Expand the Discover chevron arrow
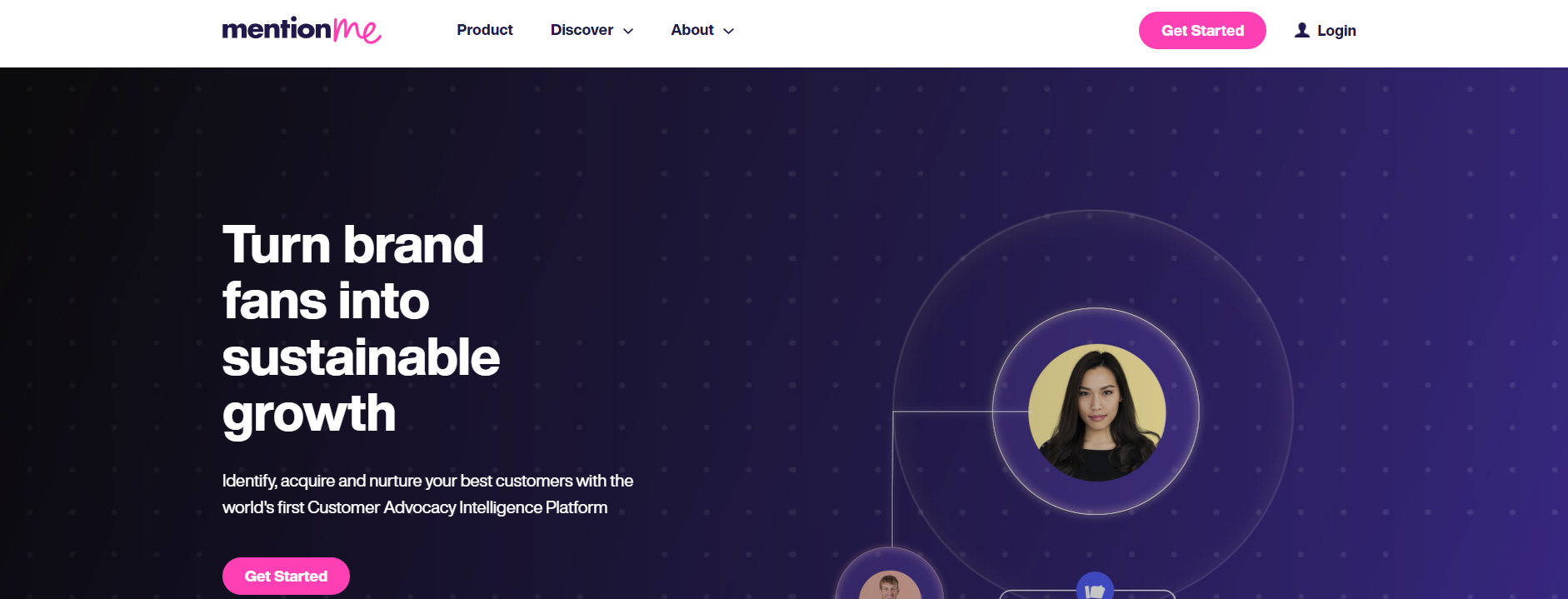 tap(628, 31)
